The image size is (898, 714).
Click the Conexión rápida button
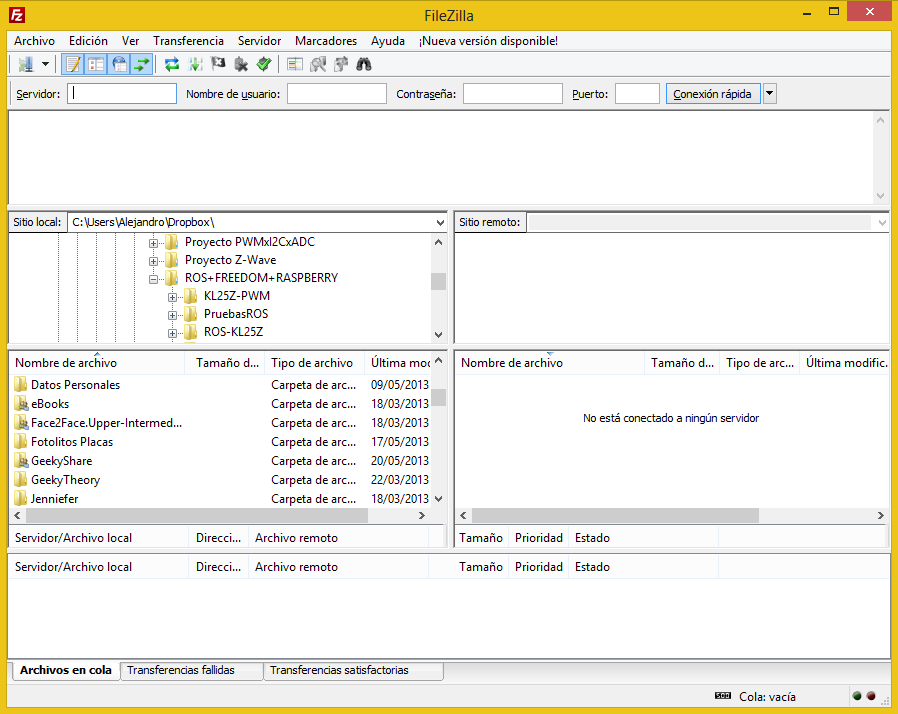[713, 94]
